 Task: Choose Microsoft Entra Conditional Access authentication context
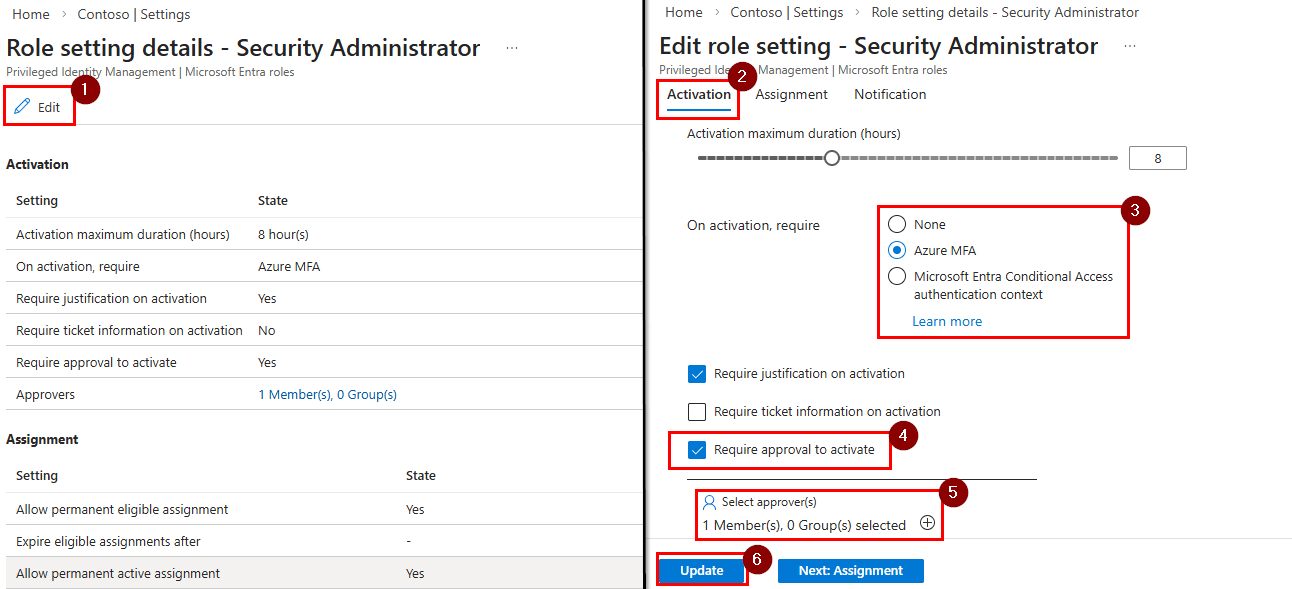pos(896,277)
